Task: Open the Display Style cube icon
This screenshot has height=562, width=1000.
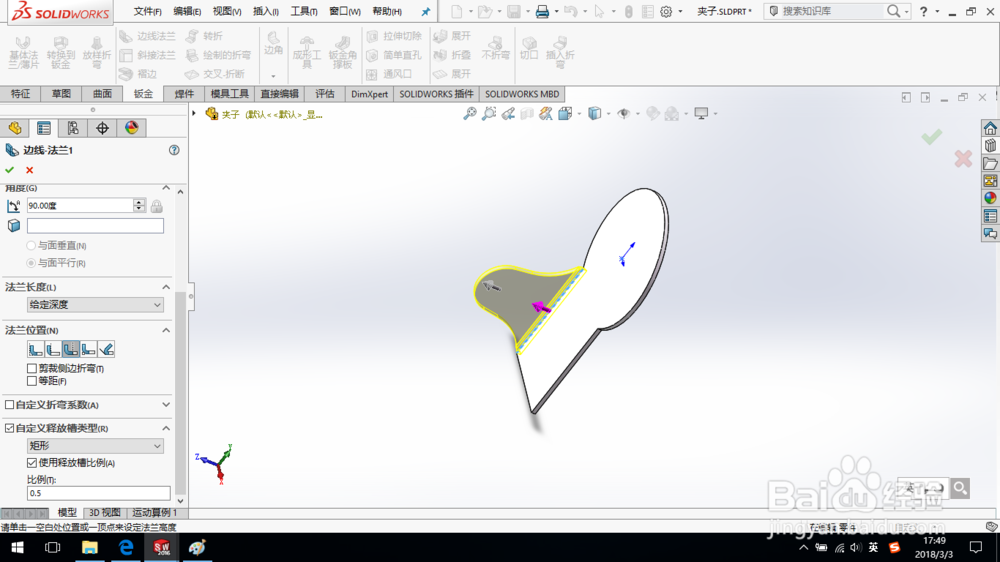Action: 594,114
